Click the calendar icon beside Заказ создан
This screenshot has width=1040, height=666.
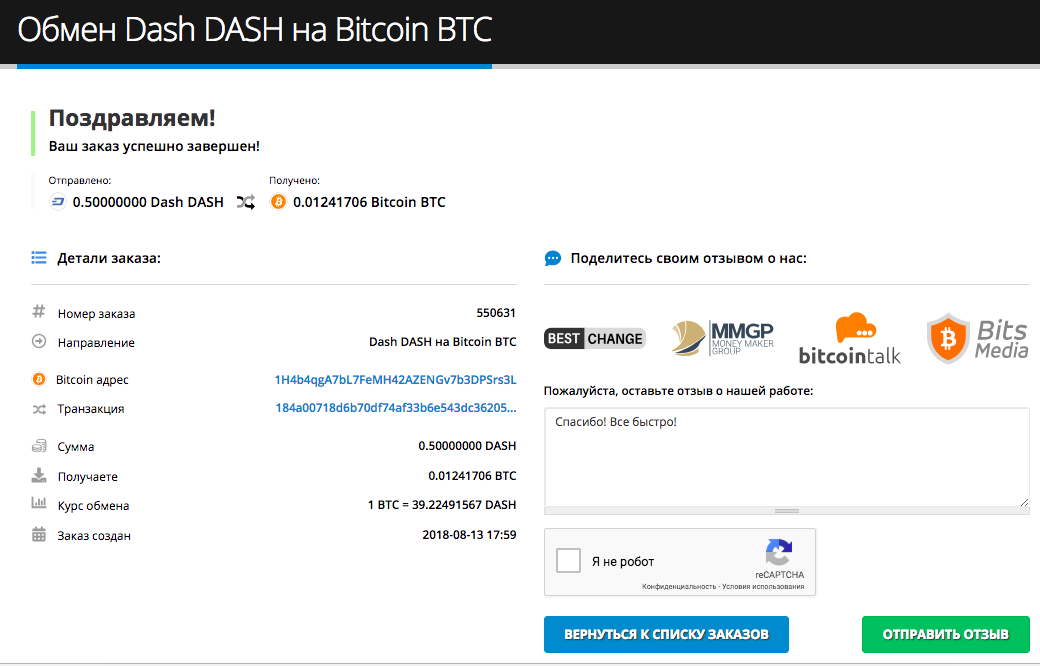pos(39,535)
